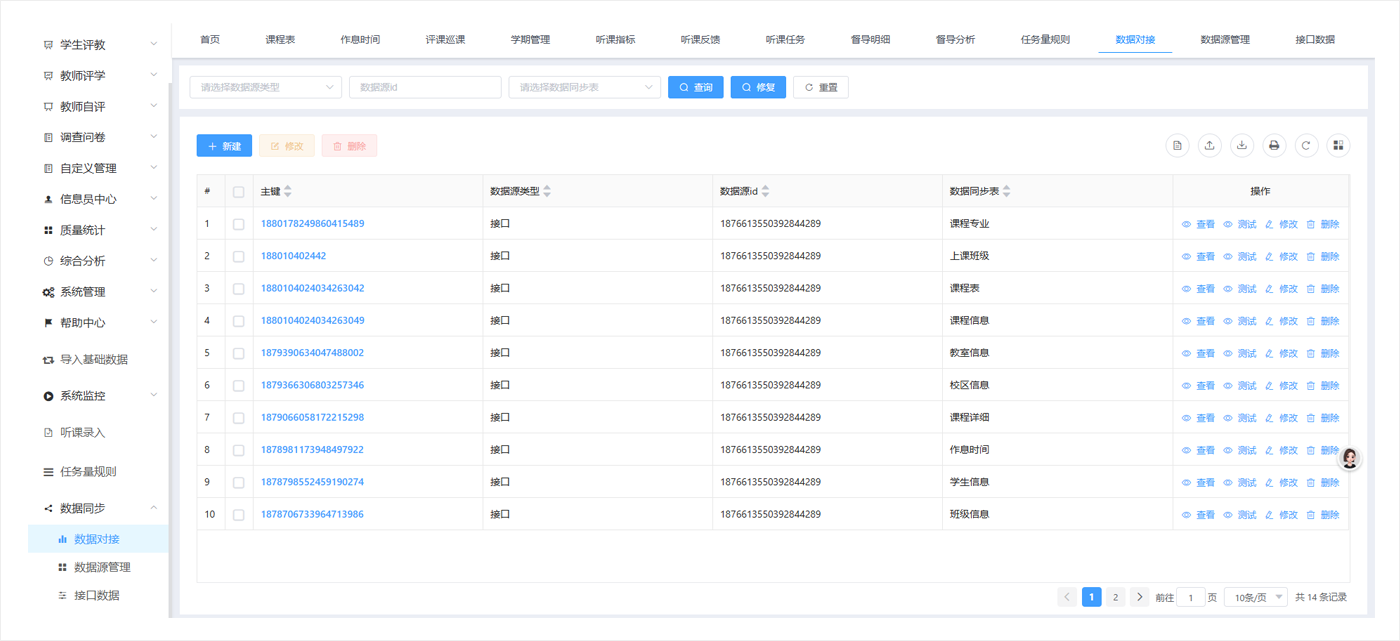
Task: Click the circular refresh icon above table
Action: coord(1305,146)
